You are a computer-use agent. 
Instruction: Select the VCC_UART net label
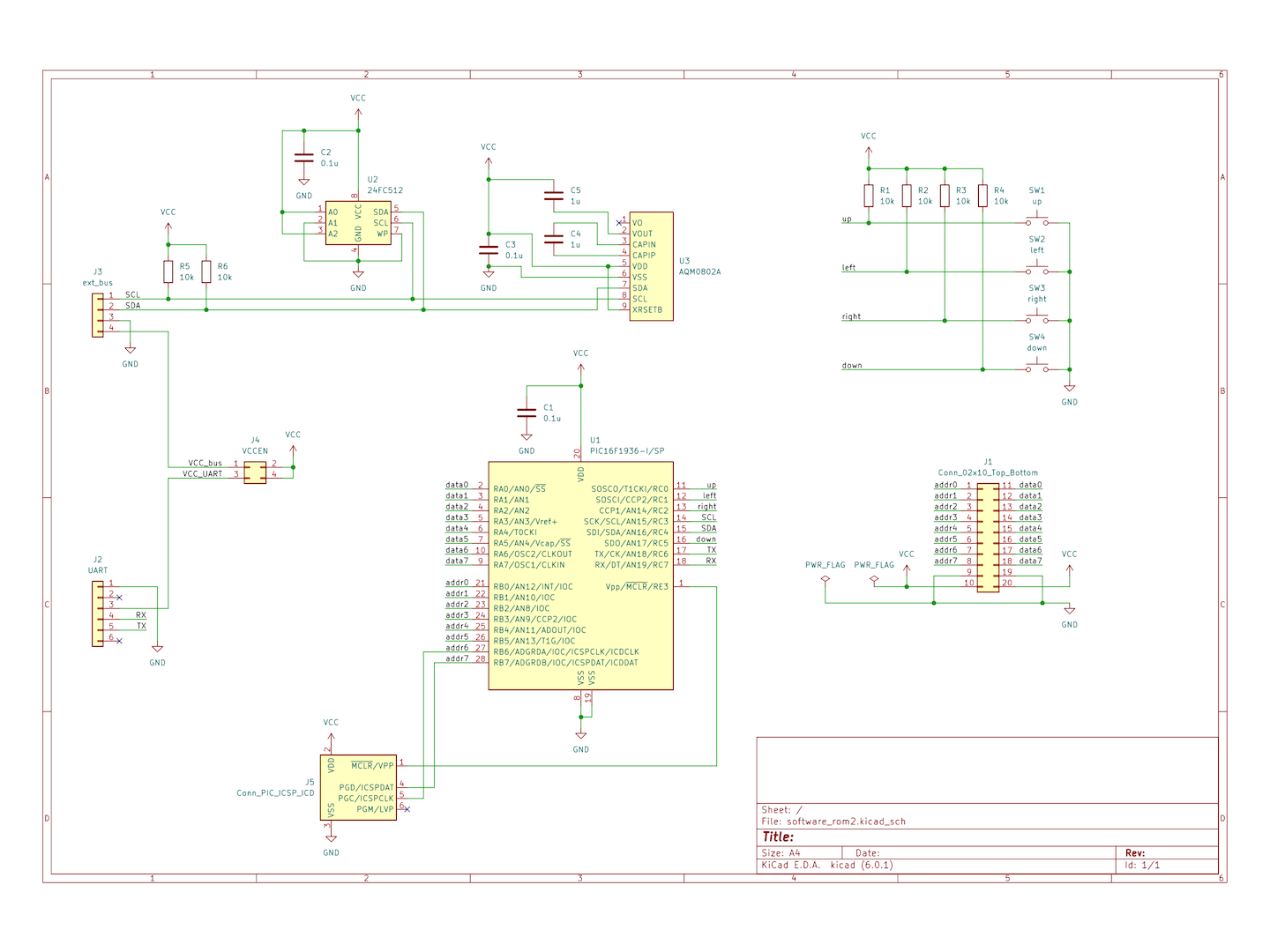(x=203, y=474)
